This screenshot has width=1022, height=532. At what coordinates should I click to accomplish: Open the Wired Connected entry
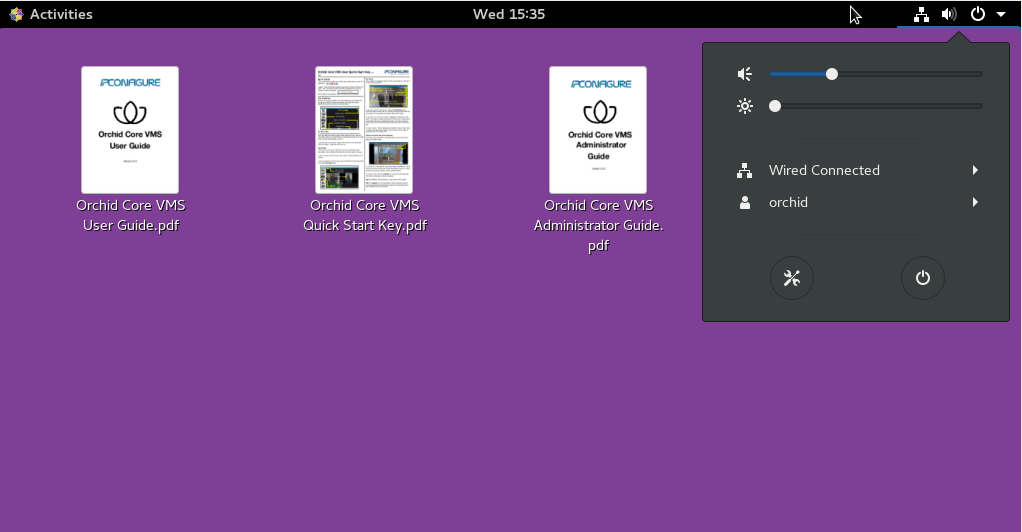pos(856,170)
